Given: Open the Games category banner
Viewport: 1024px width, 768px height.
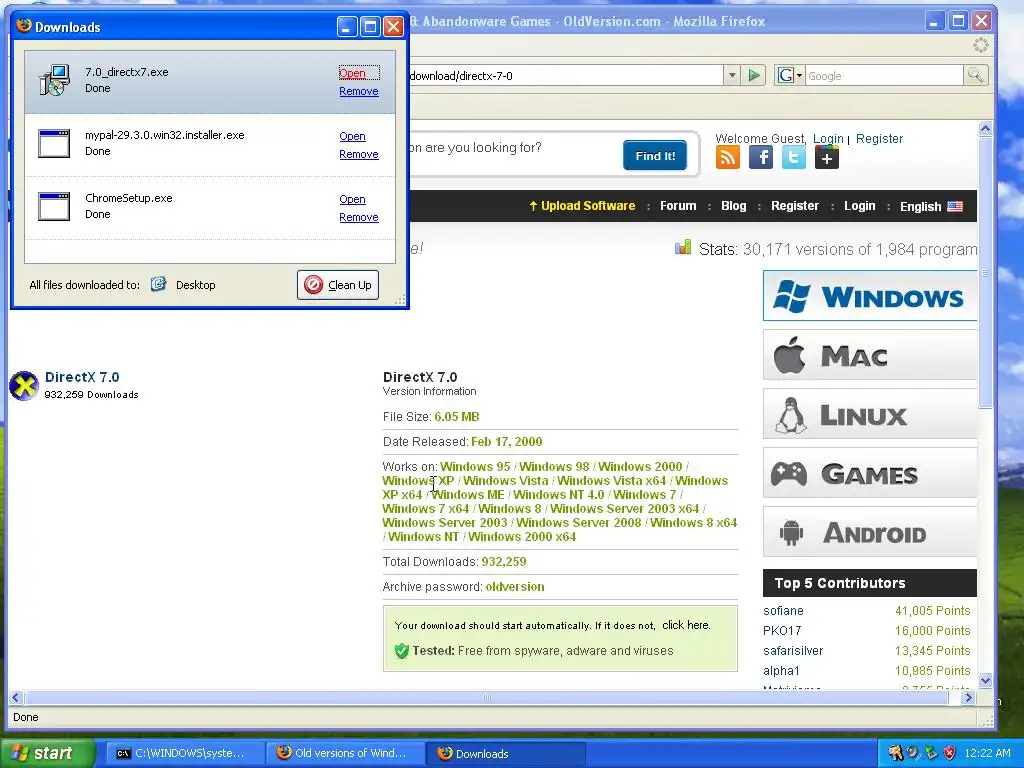Looking at the screenshot, I should [870, 473].
